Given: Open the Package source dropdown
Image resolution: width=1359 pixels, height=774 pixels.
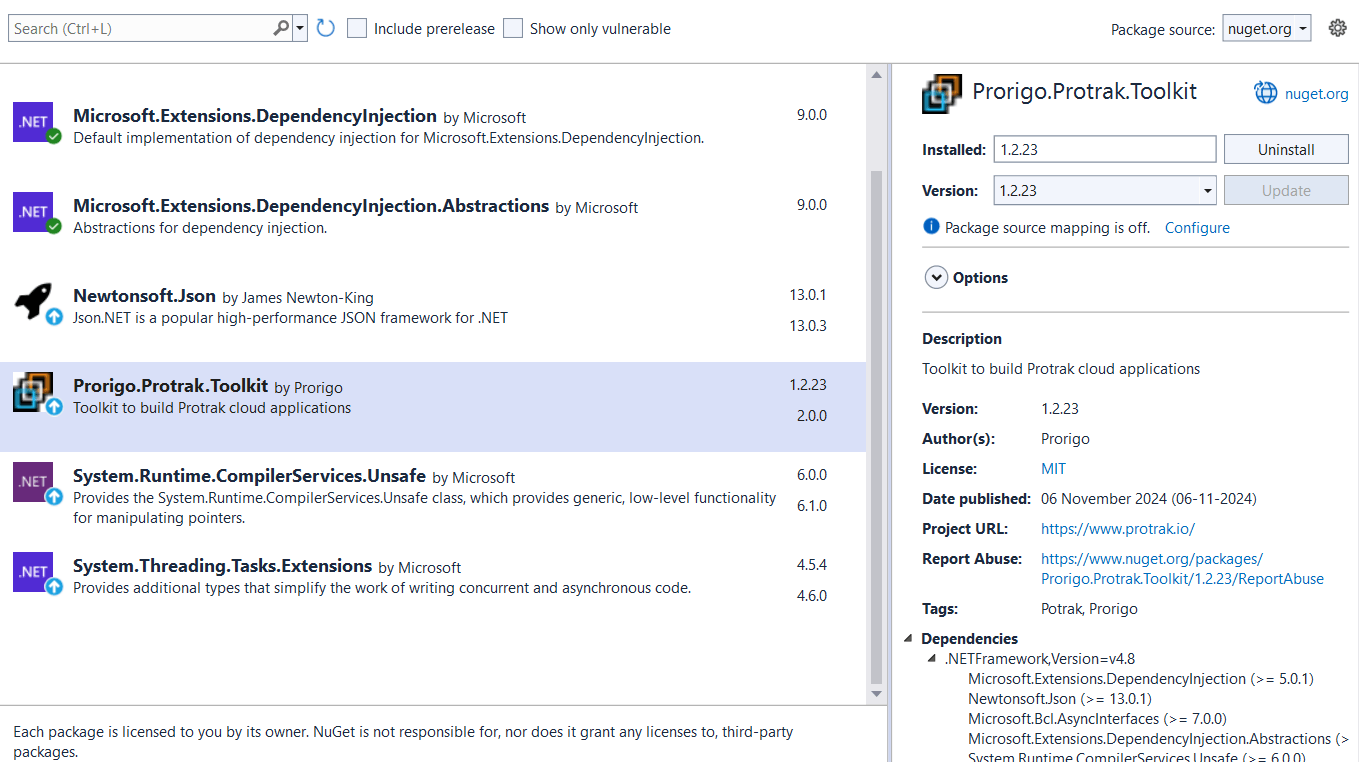Looking at the screenshot, I should 1267,29.
